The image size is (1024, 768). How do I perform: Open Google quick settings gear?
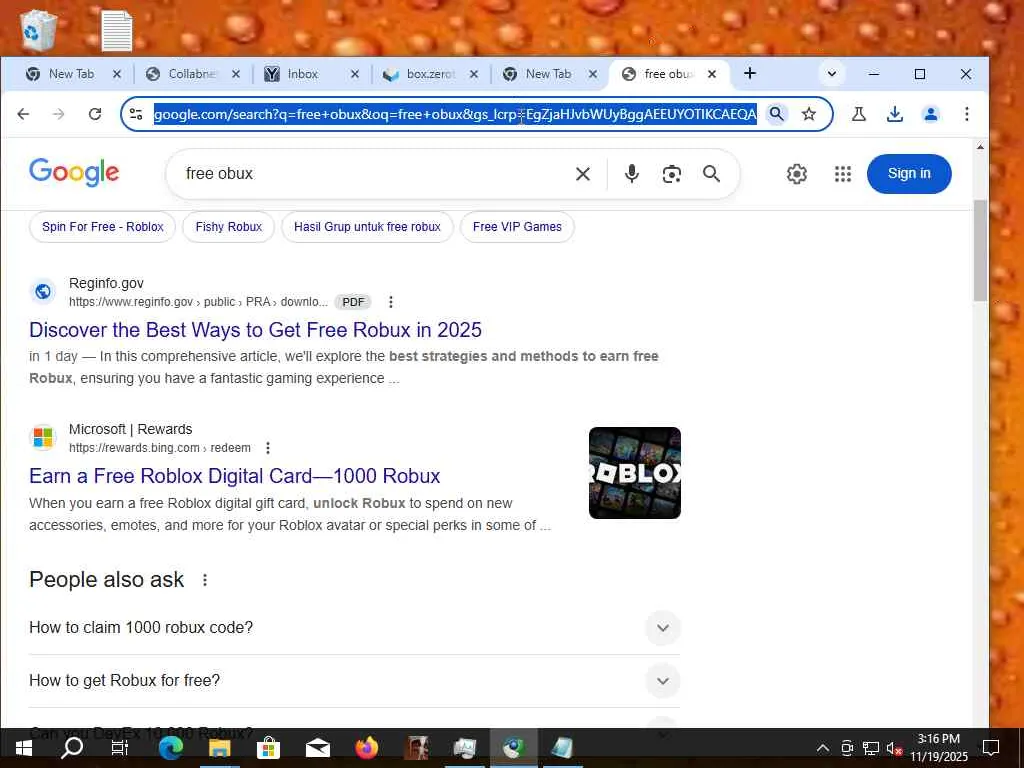tap(797, 174)
